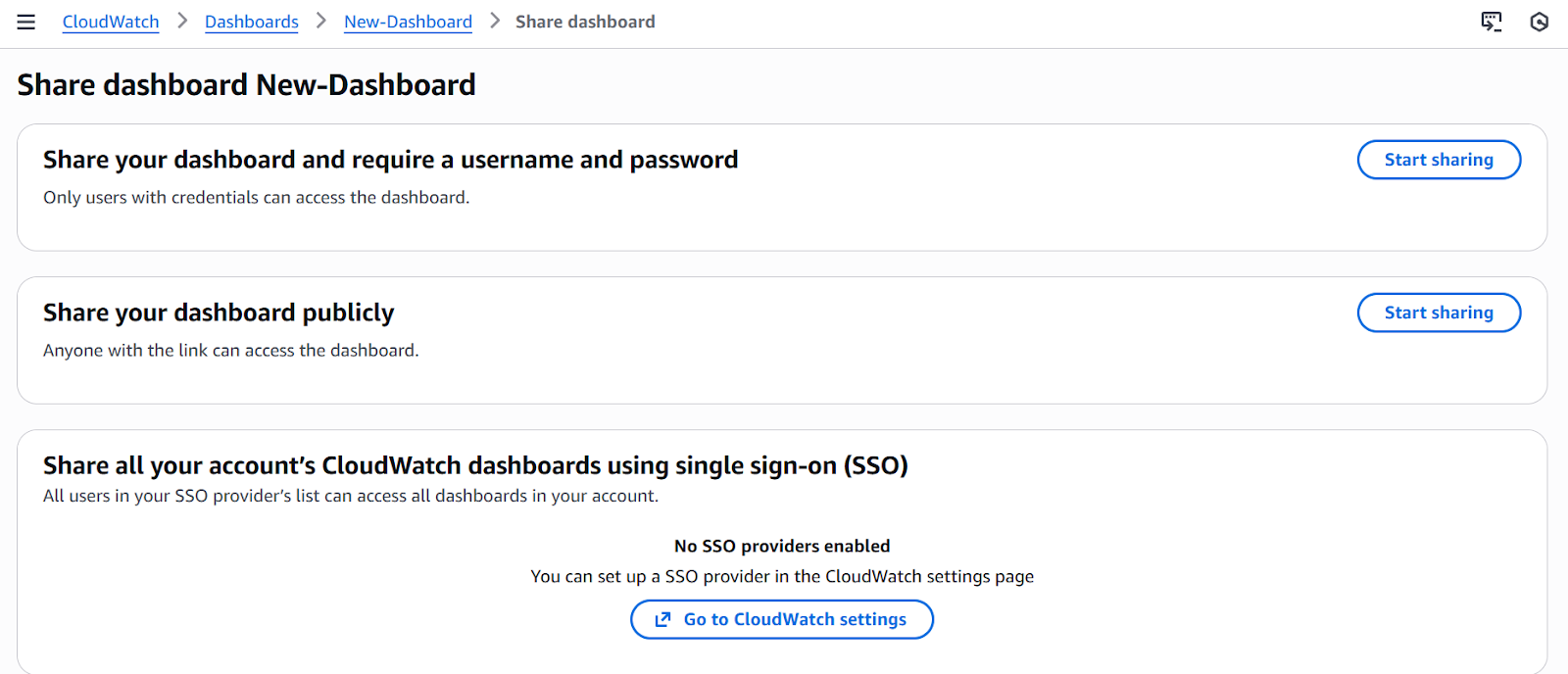Start sharing with username and password
Image resolution: width=1568 pixels, height=674 pixels.
point(1438,160)
